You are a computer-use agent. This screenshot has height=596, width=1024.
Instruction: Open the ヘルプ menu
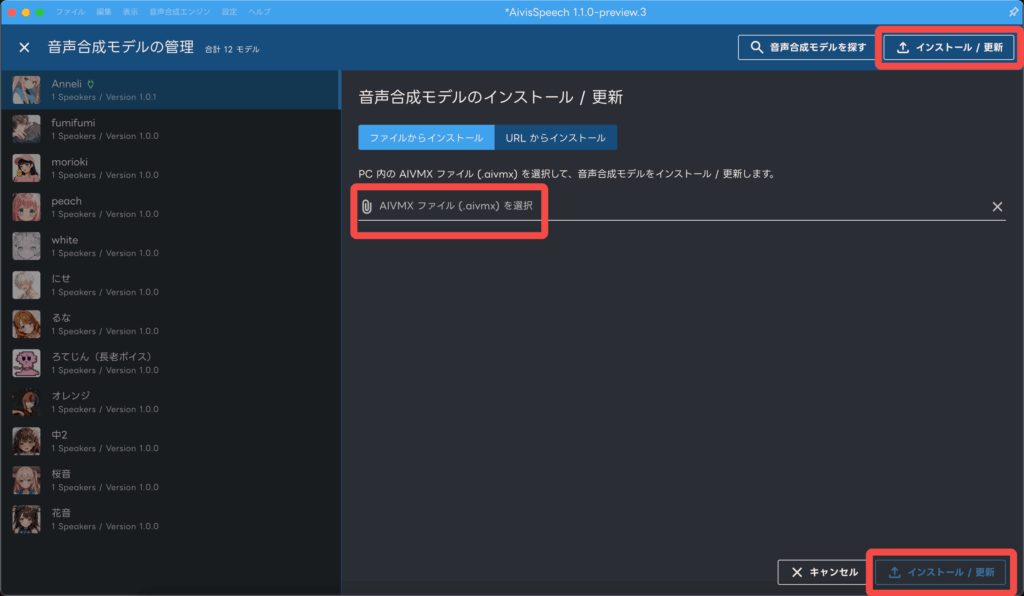click(259, 12)
